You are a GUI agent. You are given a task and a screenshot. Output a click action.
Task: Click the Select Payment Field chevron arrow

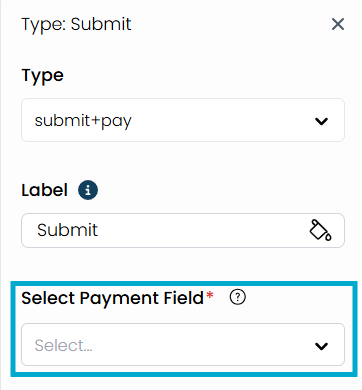pyautogui.click(x=321, y=346)
